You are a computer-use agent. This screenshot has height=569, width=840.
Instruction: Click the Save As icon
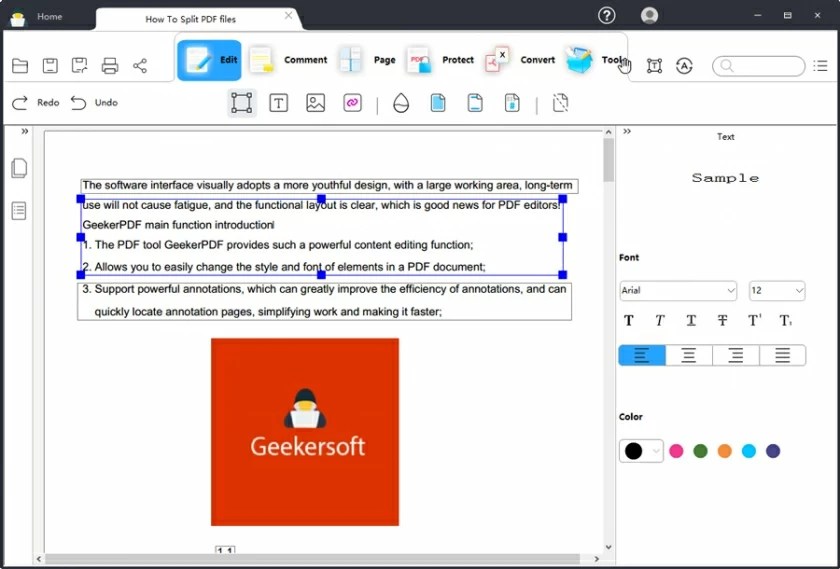(x=79, y=66)
